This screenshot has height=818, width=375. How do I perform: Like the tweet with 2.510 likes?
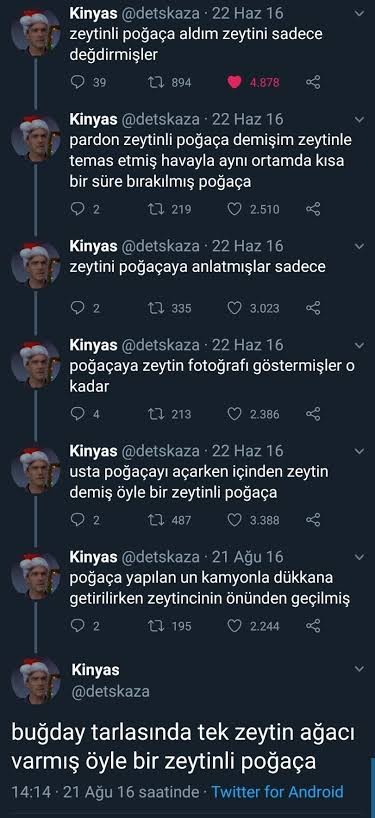(235, 209)
